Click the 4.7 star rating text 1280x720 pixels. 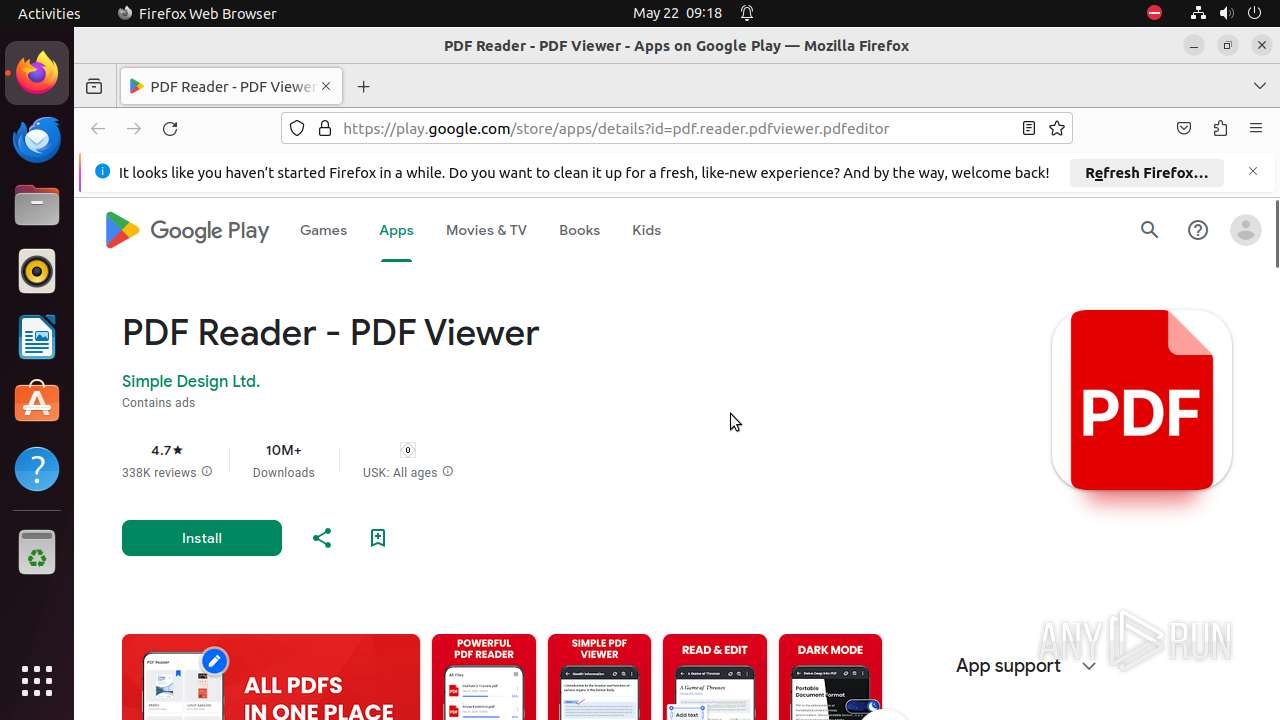pos(167,450)
